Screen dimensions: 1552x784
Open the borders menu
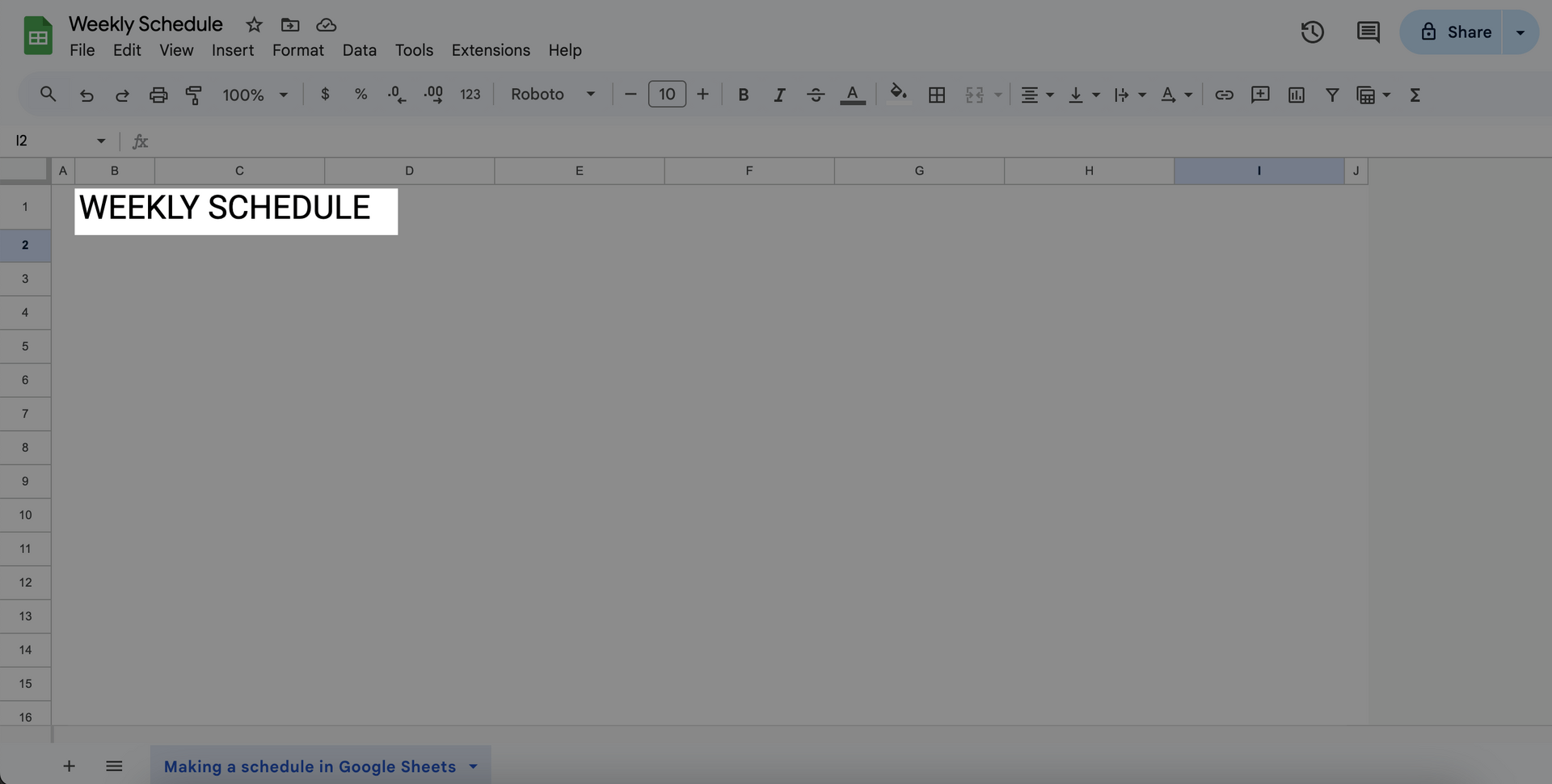pos(937,95)
